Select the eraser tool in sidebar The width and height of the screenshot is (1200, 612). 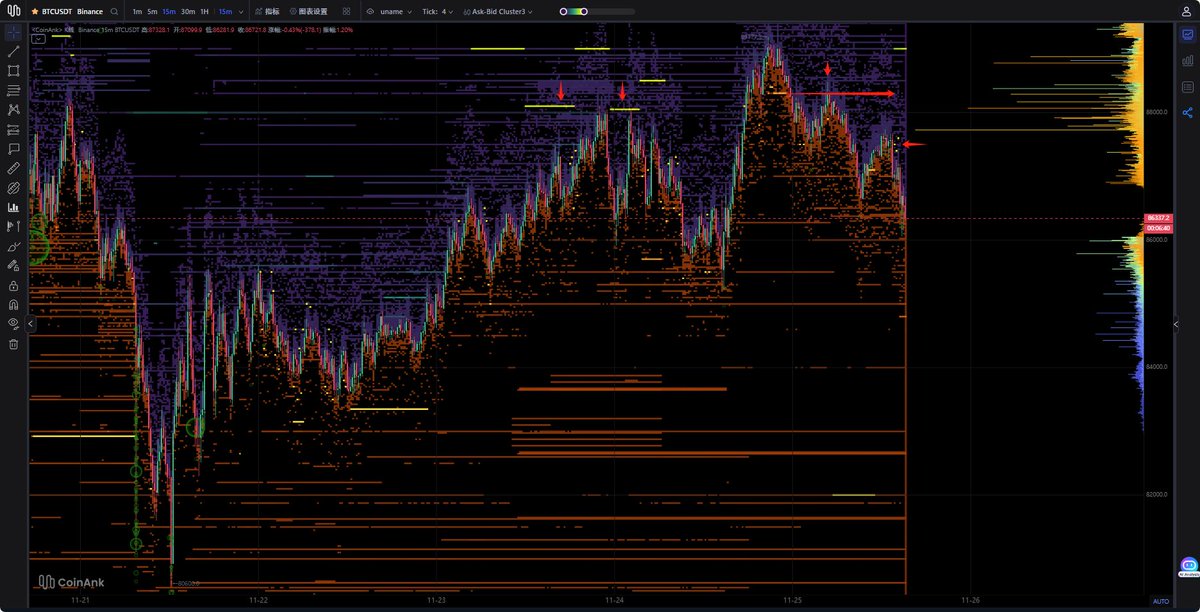click(13, 266)
